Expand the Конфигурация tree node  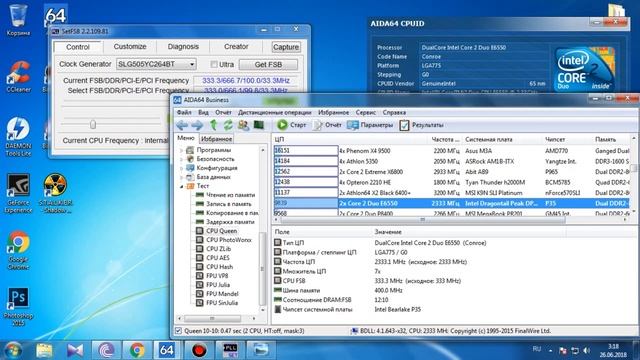pos(182,168)
